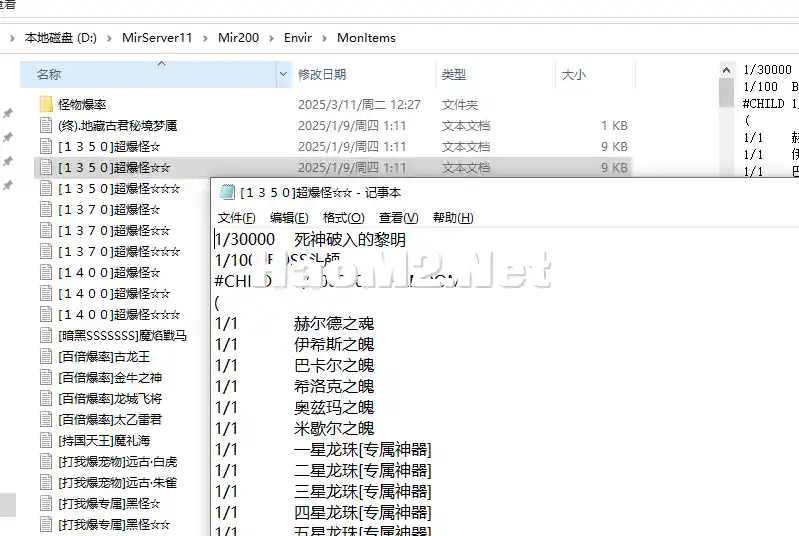Click the [1370]超爆怪☆☆ file icon
The image size is (799, 536).
point(46,230)
